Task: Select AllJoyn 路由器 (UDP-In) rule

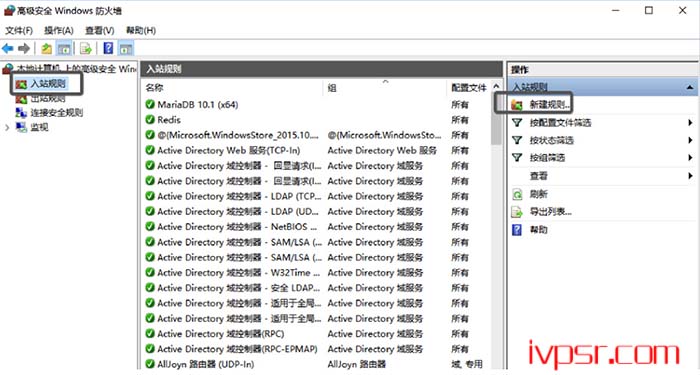Action: pyautogui.click(x=206, y=364)
